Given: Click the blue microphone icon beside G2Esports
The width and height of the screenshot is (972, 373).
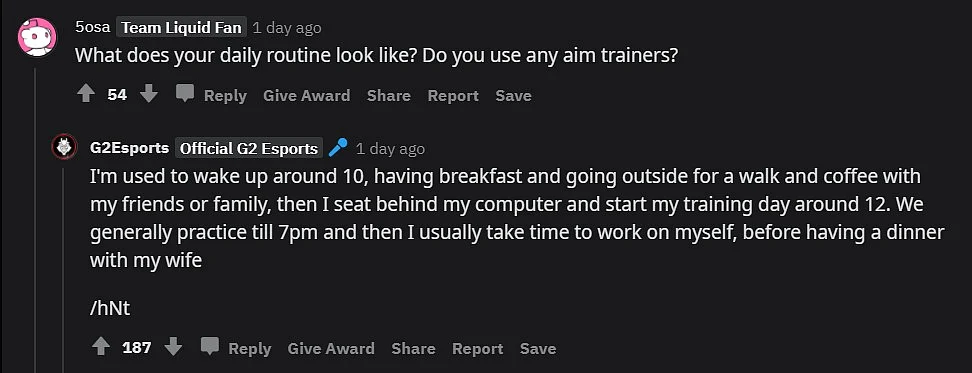Looking at the screenshot, I should click(x=338, y=147).
